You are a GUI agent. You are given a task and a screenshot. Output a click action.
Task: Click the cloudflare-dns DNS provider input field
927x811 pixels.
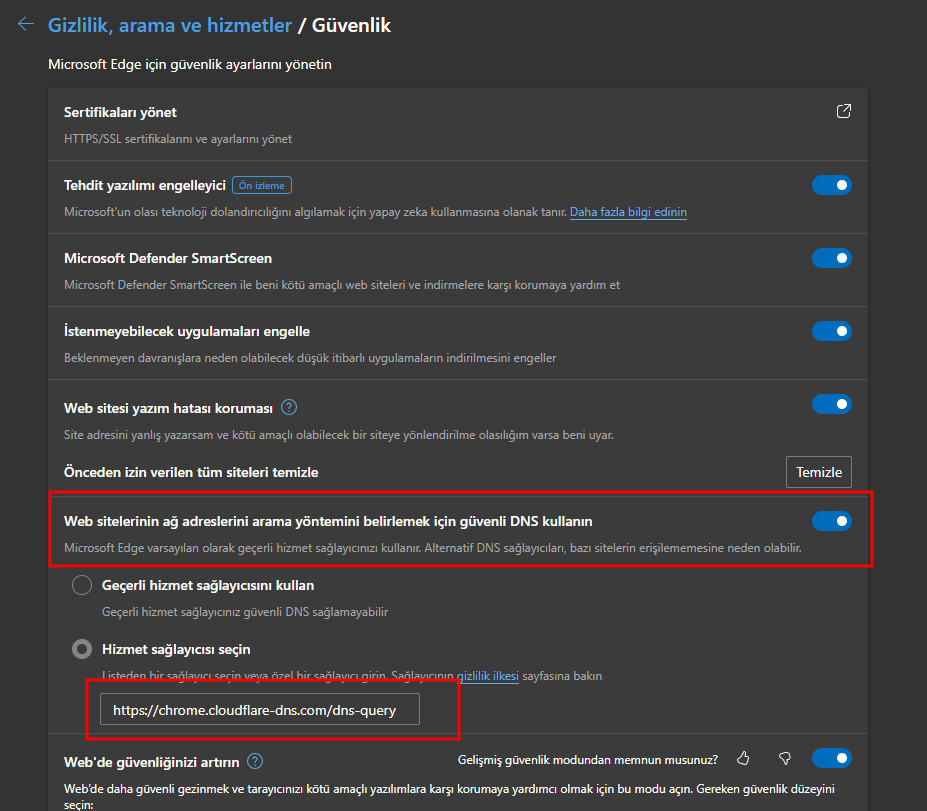[260, 709]
